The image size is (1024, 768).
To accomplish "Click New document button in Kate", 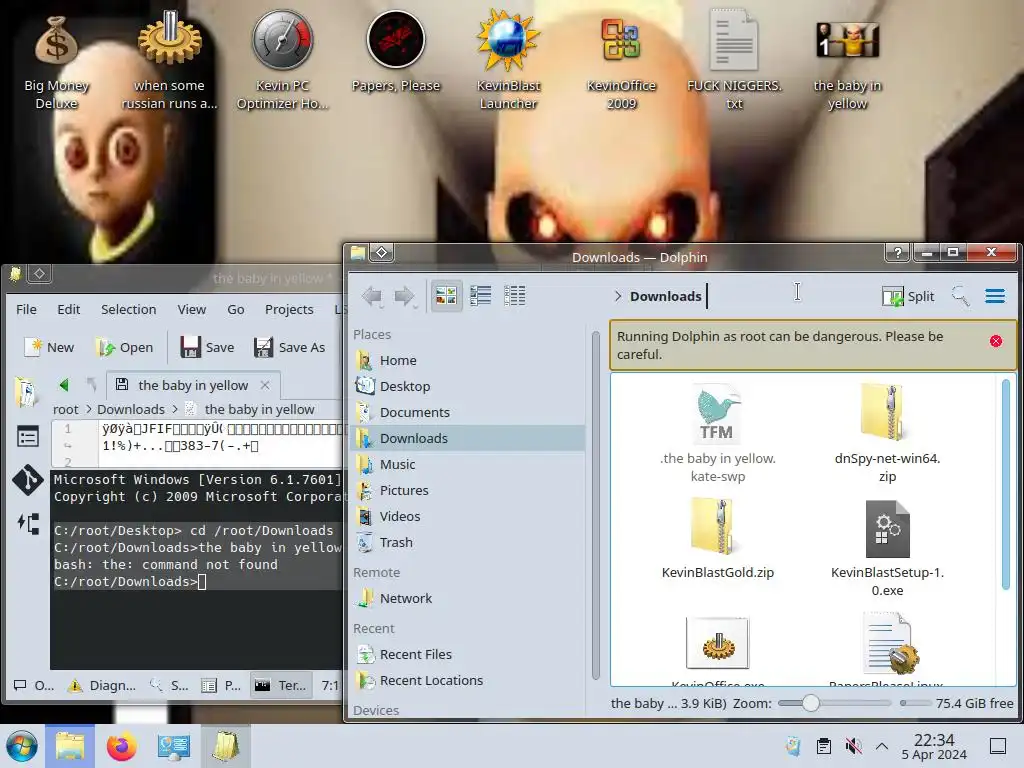I will pyautogui.click(x=50, y=347).
